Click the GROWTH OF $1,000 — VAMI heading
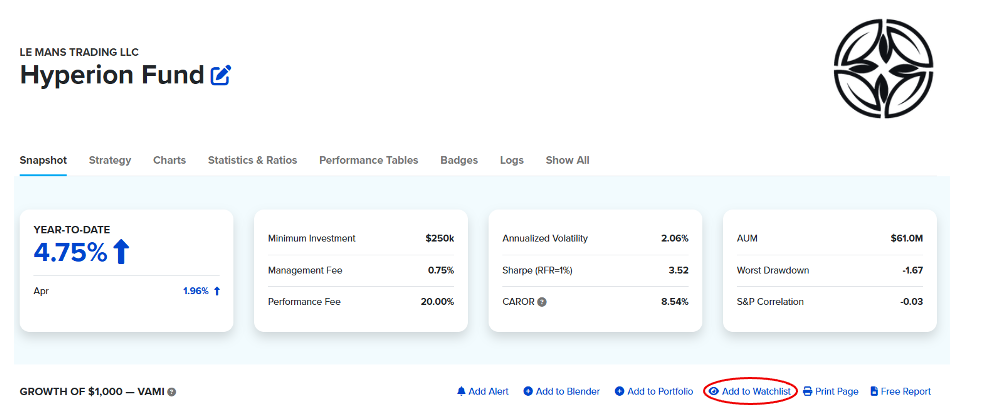 pos(92,392)
